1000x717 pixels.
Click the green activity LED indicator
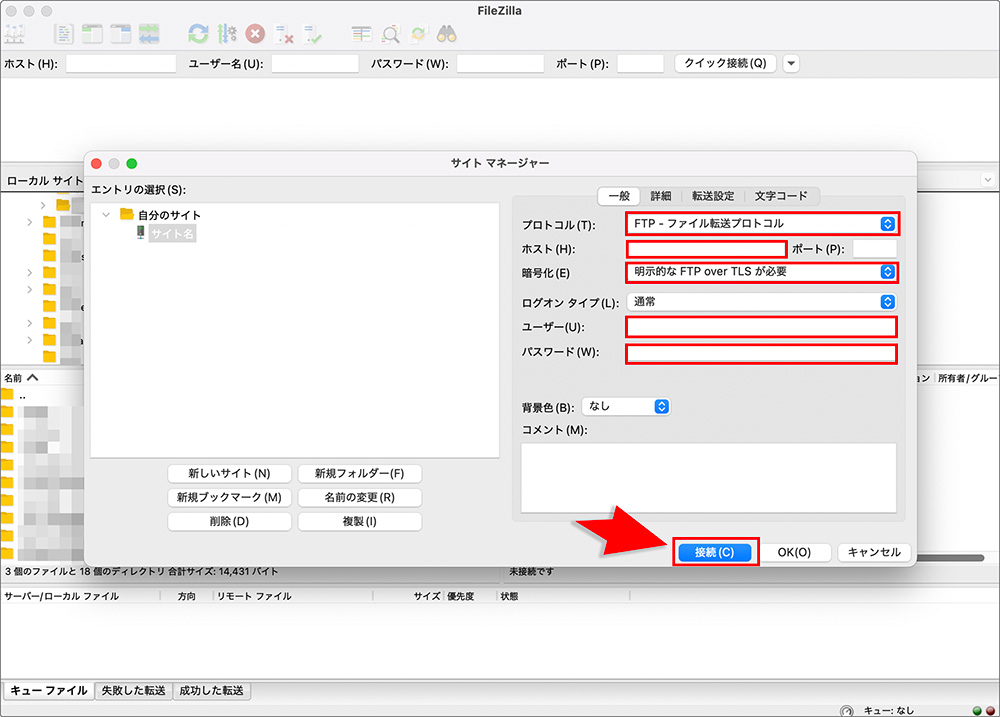pos(977,711)
